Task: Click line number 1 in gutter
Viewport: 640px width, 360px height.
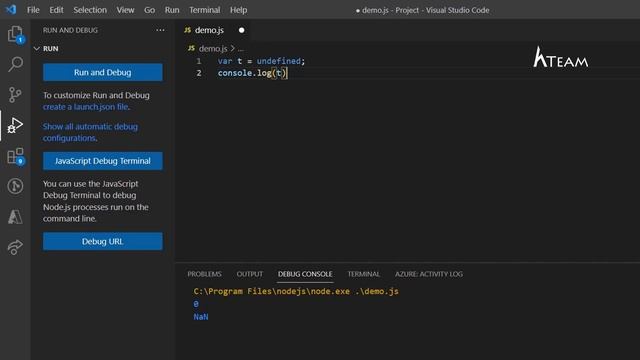Action: pyautogui.click(x=198, y=61)
